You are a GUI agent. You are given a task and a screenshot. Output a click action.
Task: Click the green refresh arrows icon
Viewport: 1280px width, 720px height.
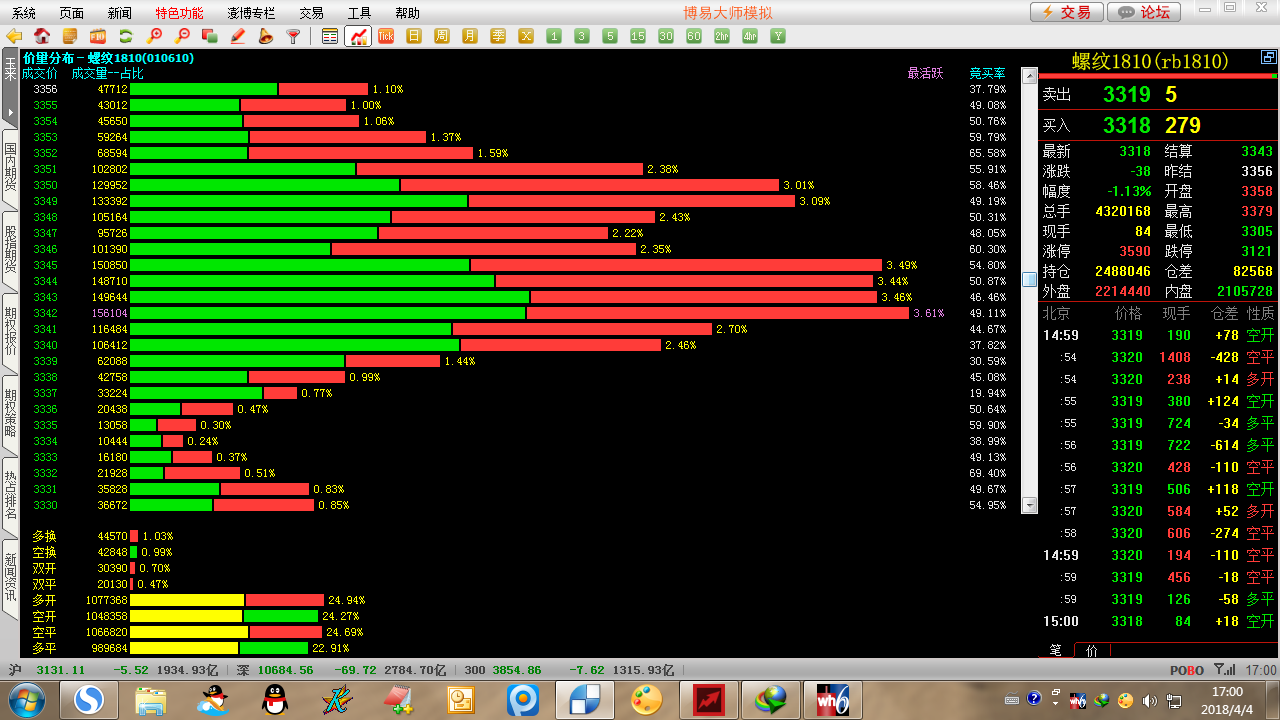point(126,36)
